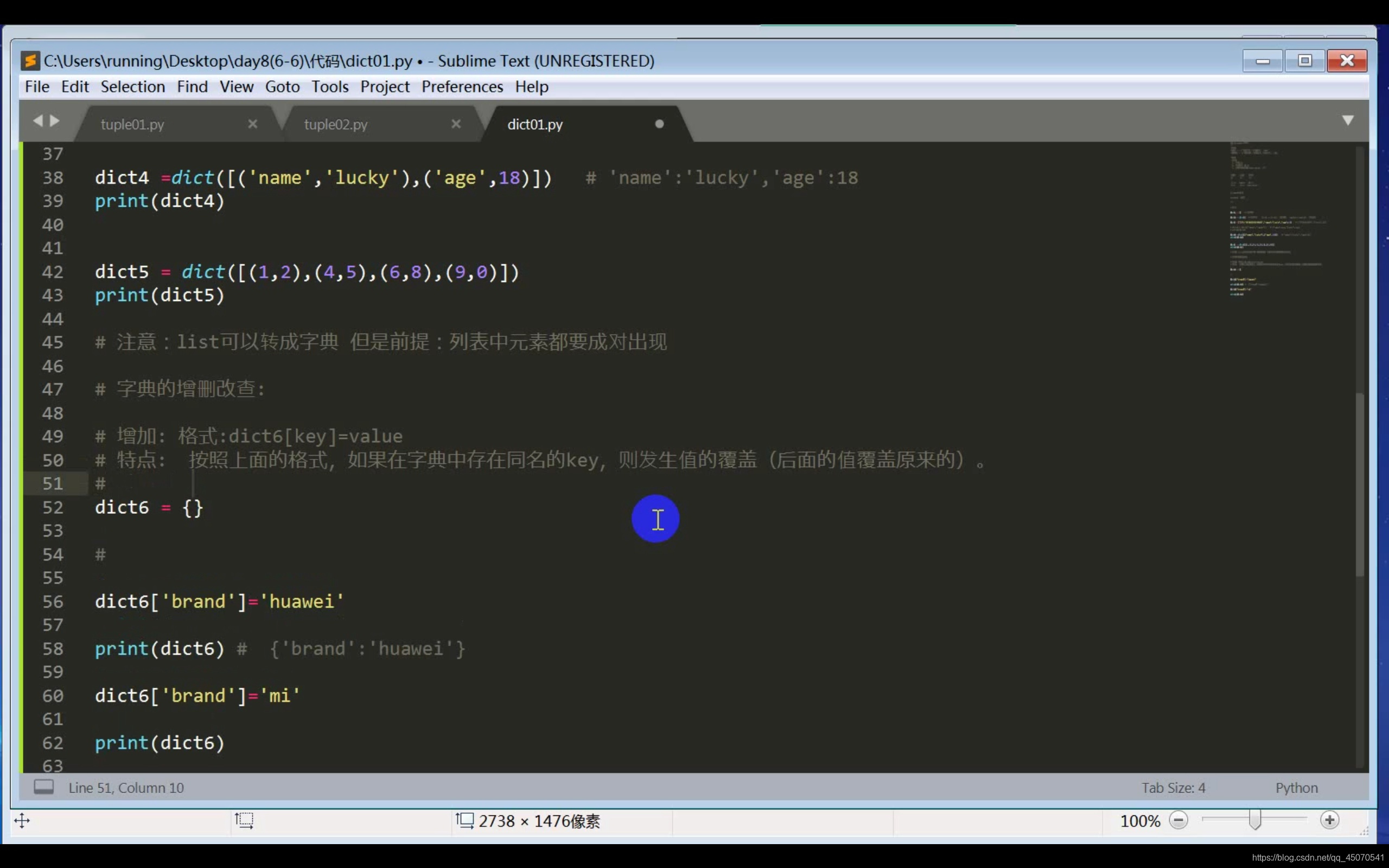Open the Python syntax selector
Screen dimensions: 1389x868
1296,788
